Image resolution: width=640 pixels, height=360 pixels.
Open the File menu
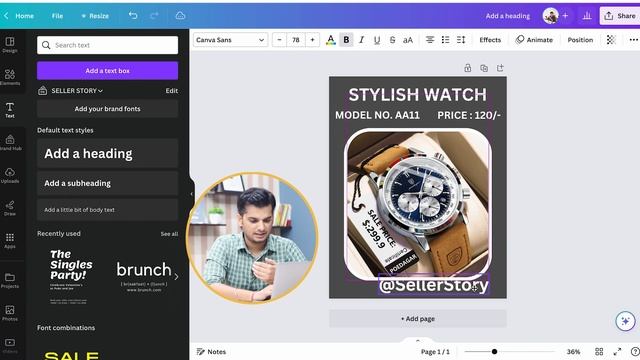(x=57, y=16)
